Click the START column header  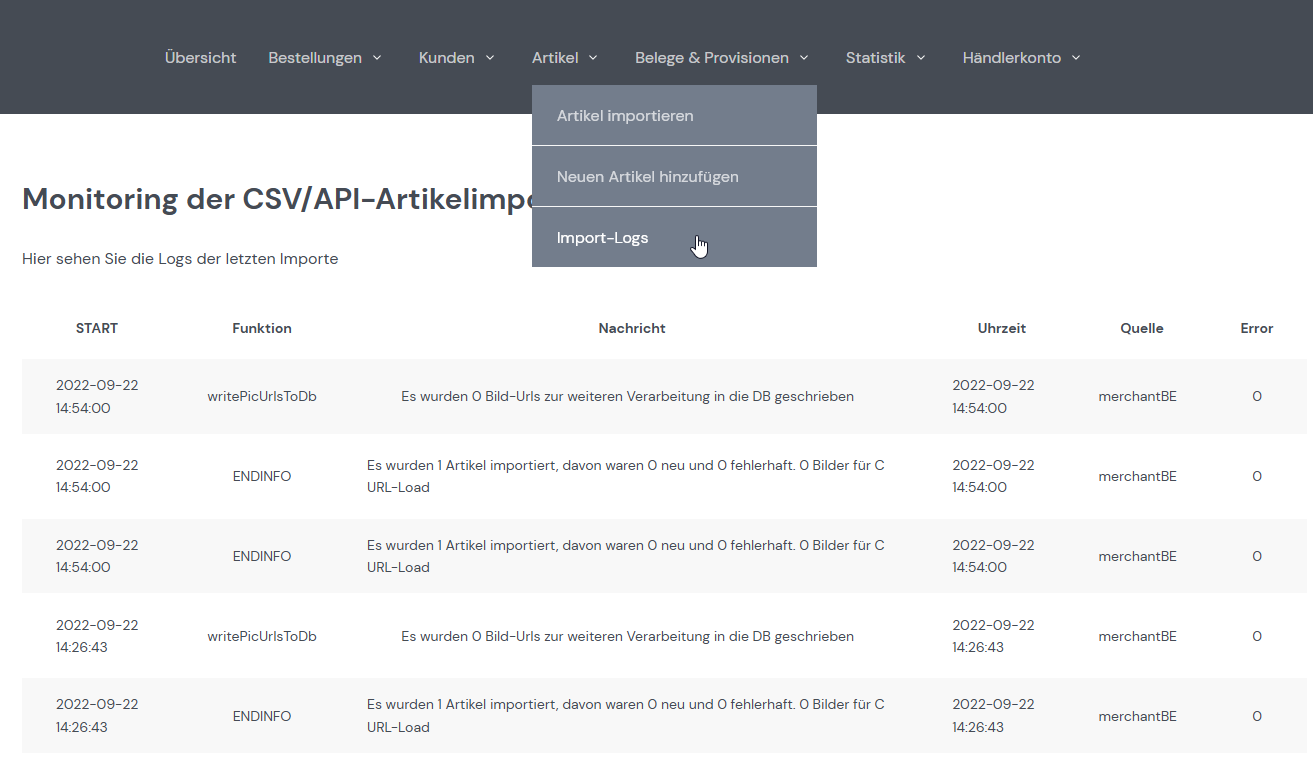97,328
